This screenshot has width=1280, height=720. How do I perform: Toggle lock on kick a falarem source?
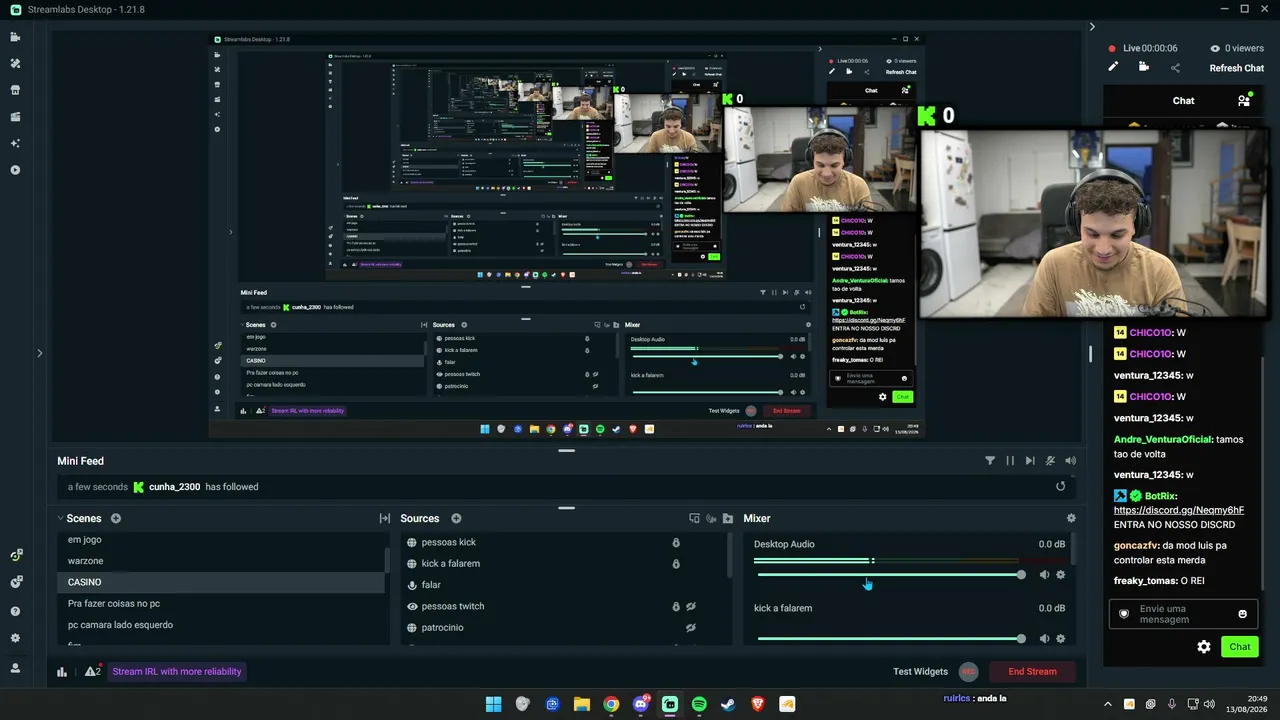[x=676, y=564]
